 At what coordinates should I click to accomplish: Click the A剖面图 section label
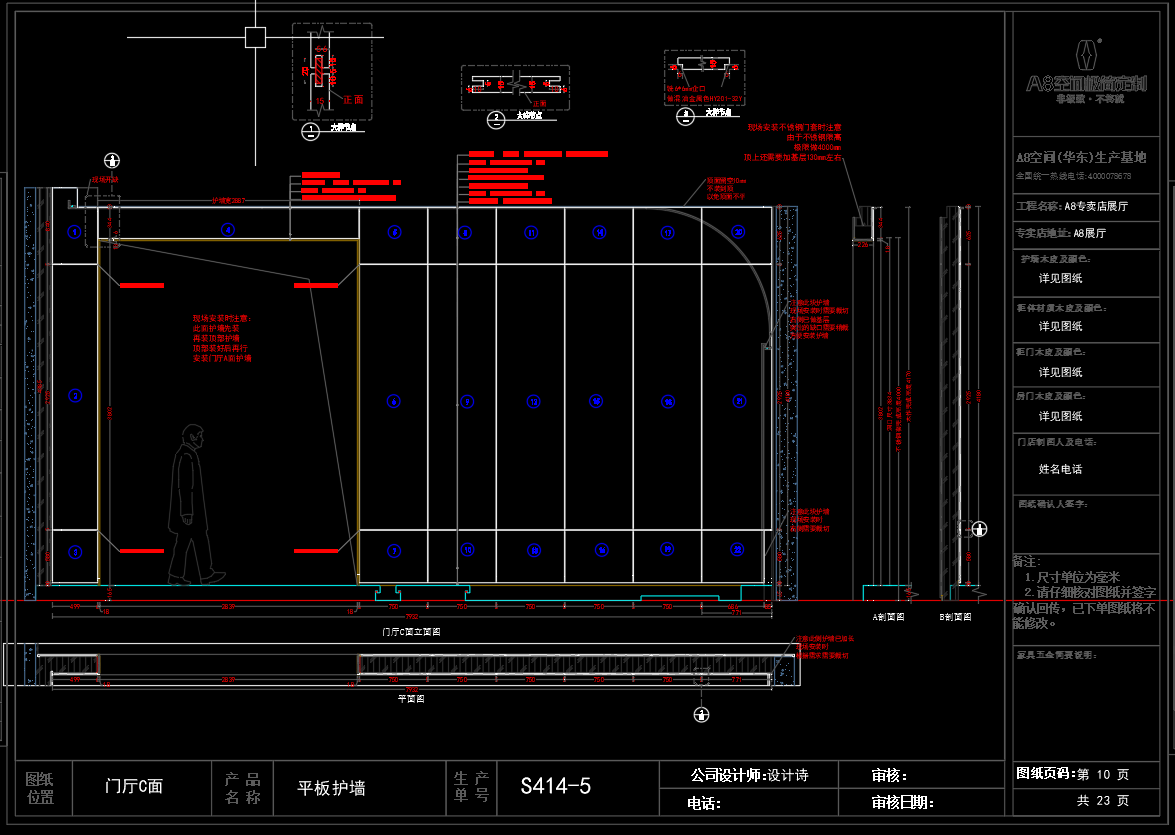coord(888,617)
